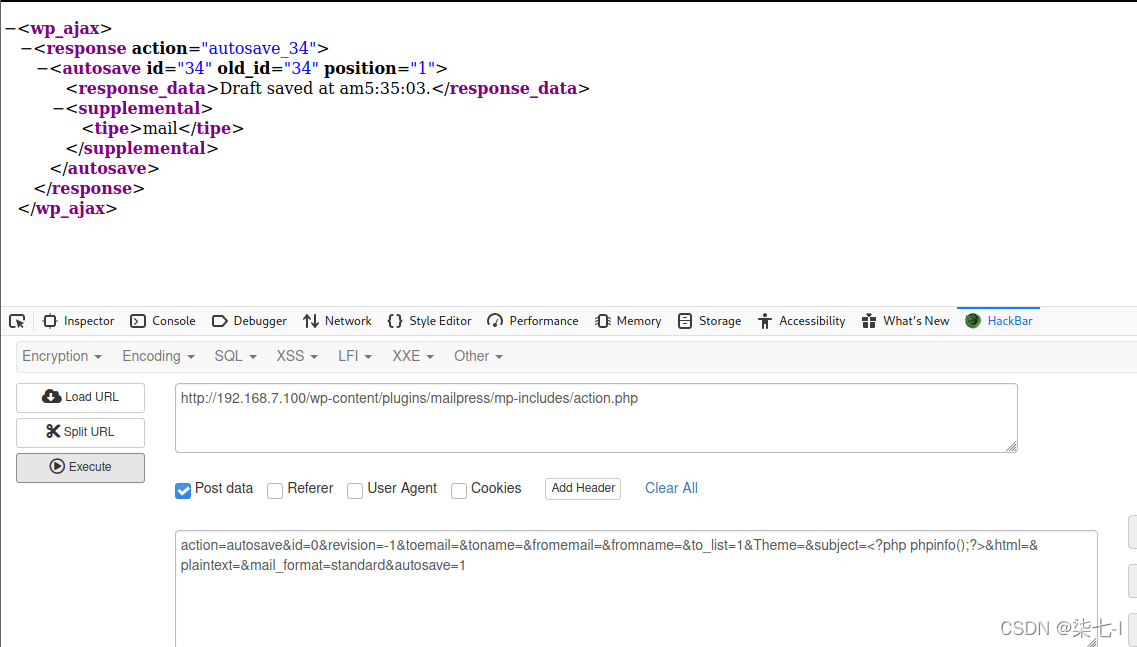
Task: Collapse the response autosave_34 node
Action: tap(26, 49)
